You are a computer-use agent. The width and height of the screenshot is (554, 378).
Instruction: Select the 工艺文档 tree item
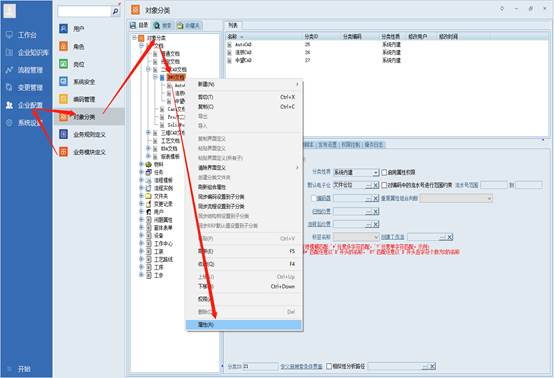coord(170,141)
